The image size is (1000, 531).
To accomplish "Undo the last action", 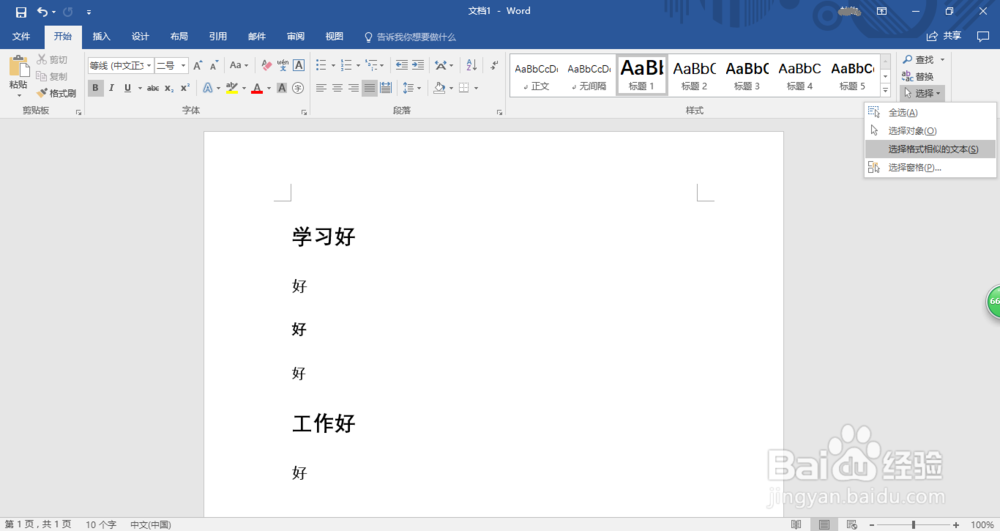I will (x=43, y=11).
